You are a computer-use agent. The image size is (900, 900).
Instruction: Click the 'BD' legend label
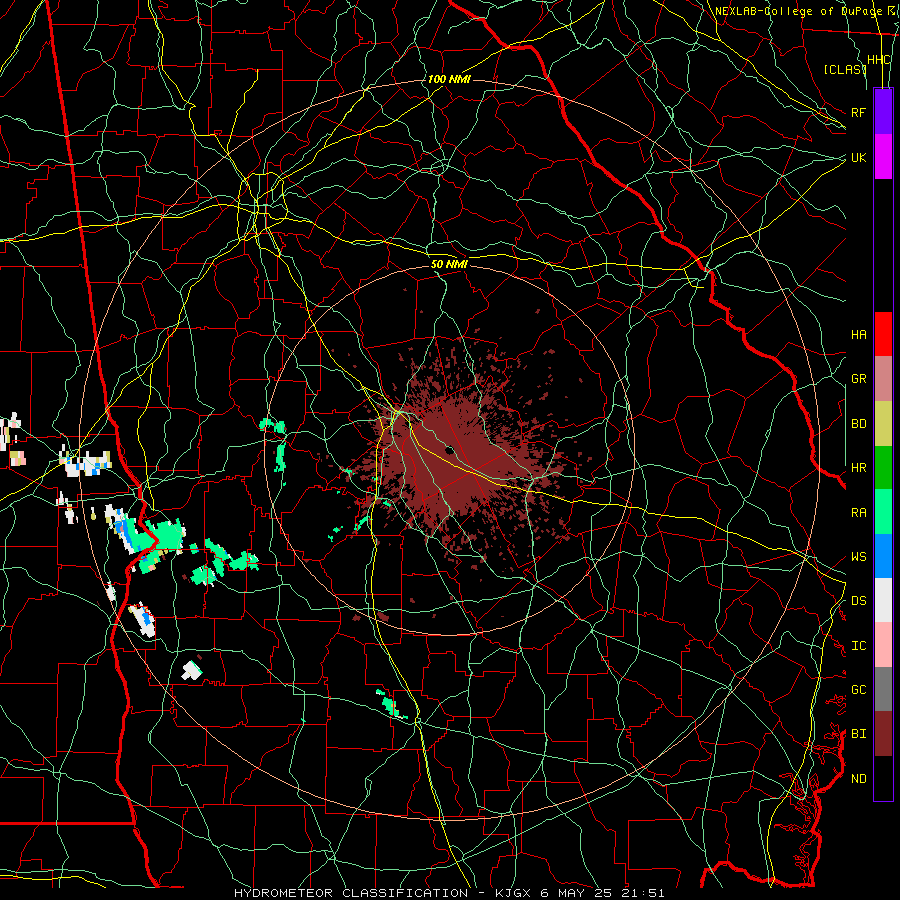pyautogui.click(x=858, y=424)
